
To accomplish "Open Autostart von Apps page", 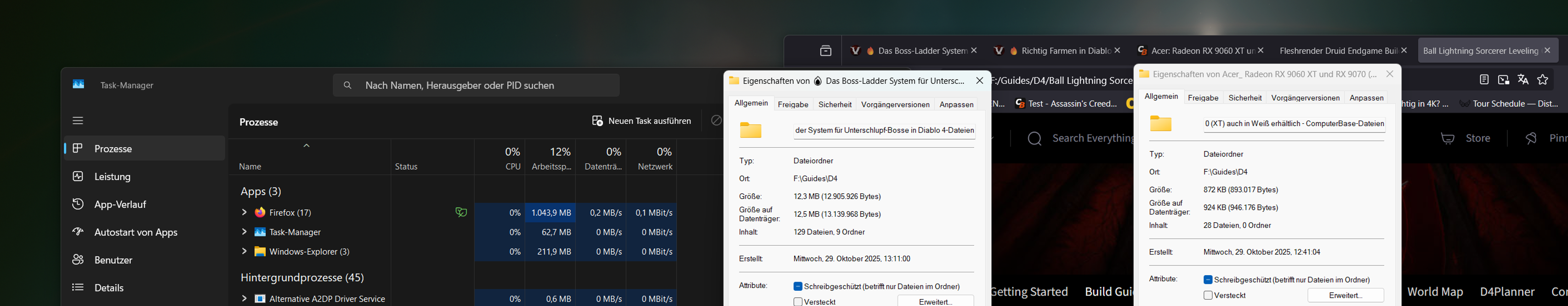I will click(x=144, y=232).
